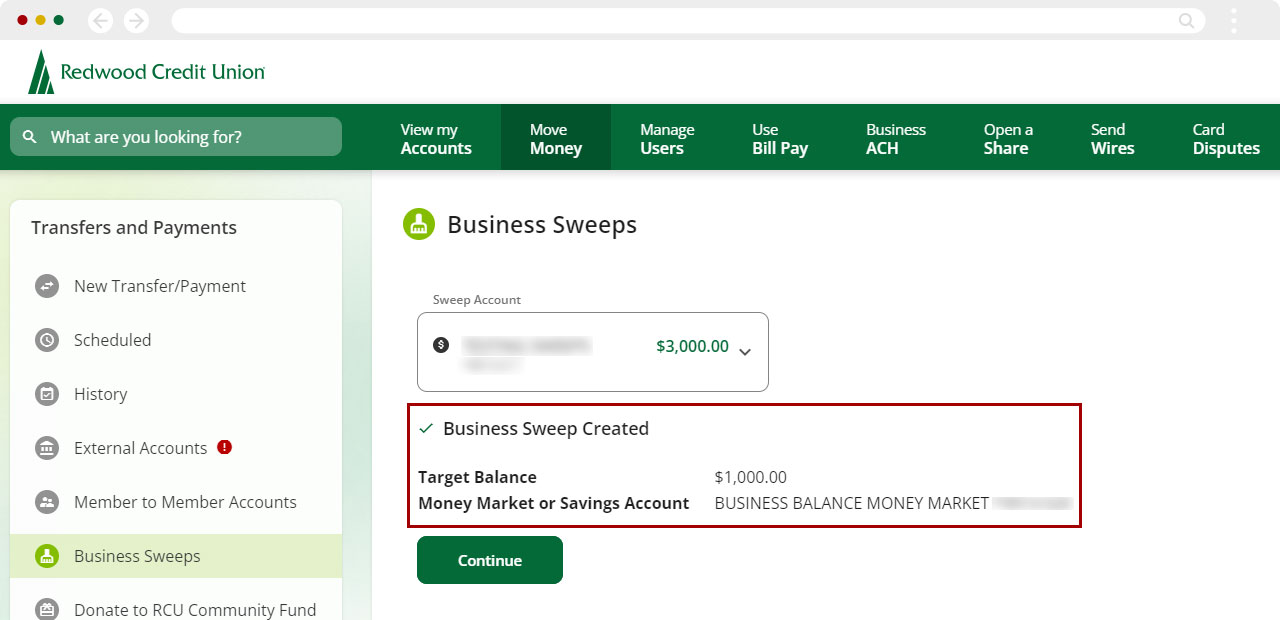Click the Transfers and Payments heading

[x=134, y=228]
